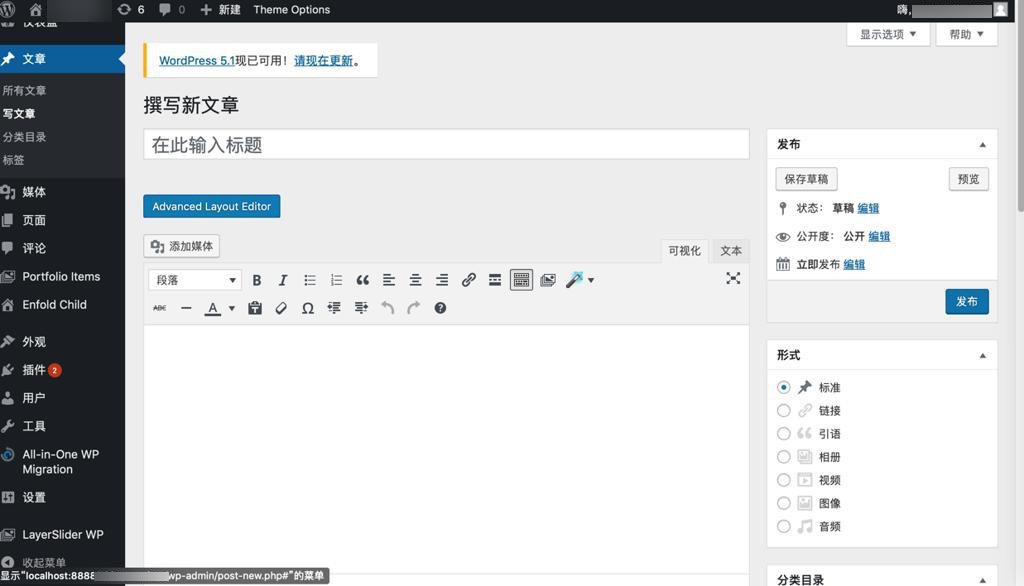Image resolution: width=1024 pixels, height=586 pixels.
Task: Redo the last edit
Action: point(413,308)
